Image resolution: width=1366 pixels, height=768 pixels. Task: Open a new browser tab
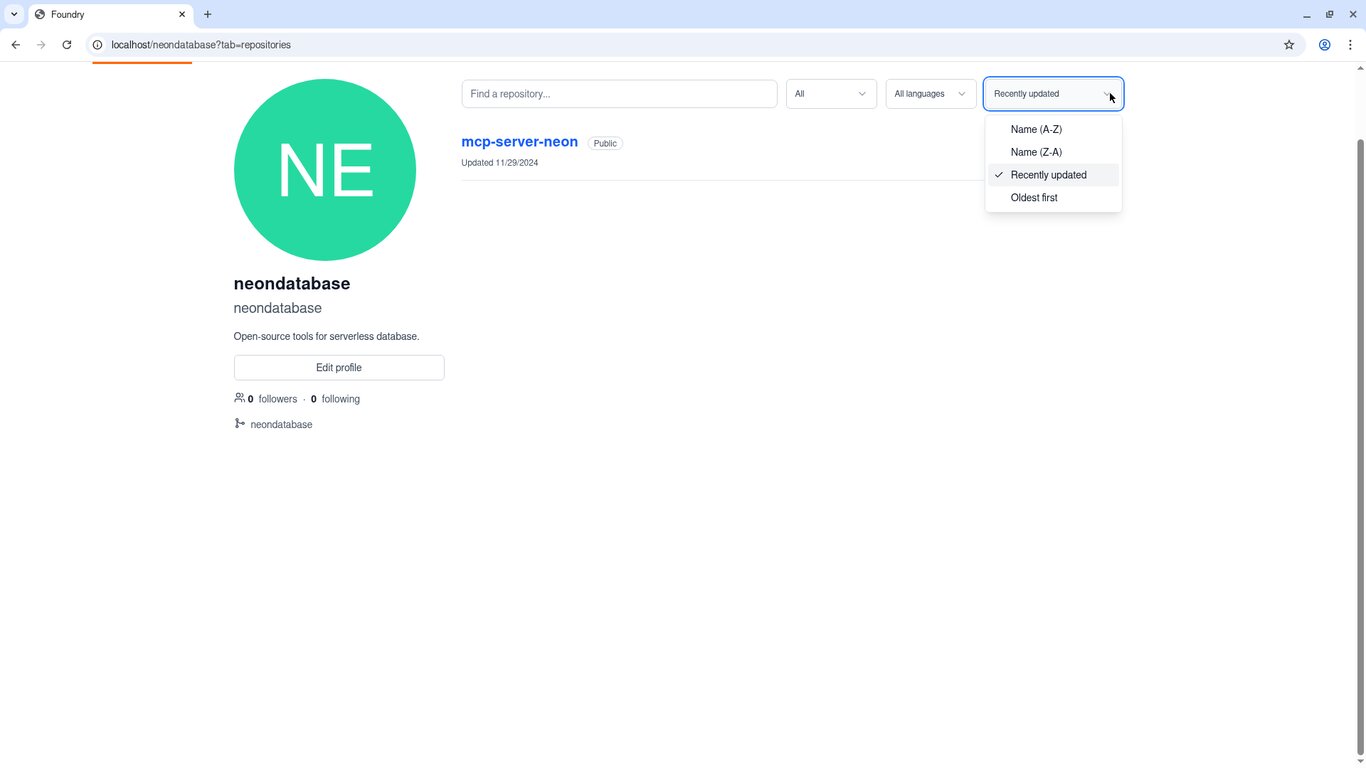pyautogui.click(x=208, y=15)
